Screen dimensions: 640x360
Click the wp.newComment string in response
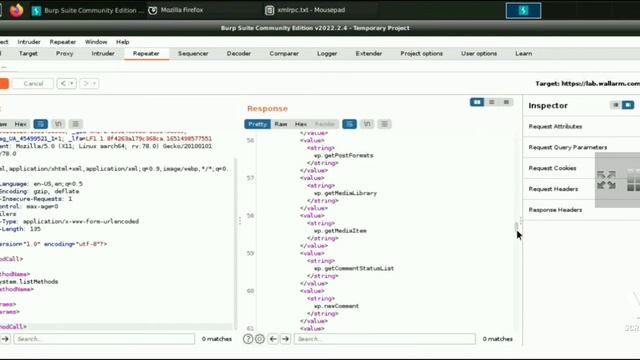coord(336,306)
